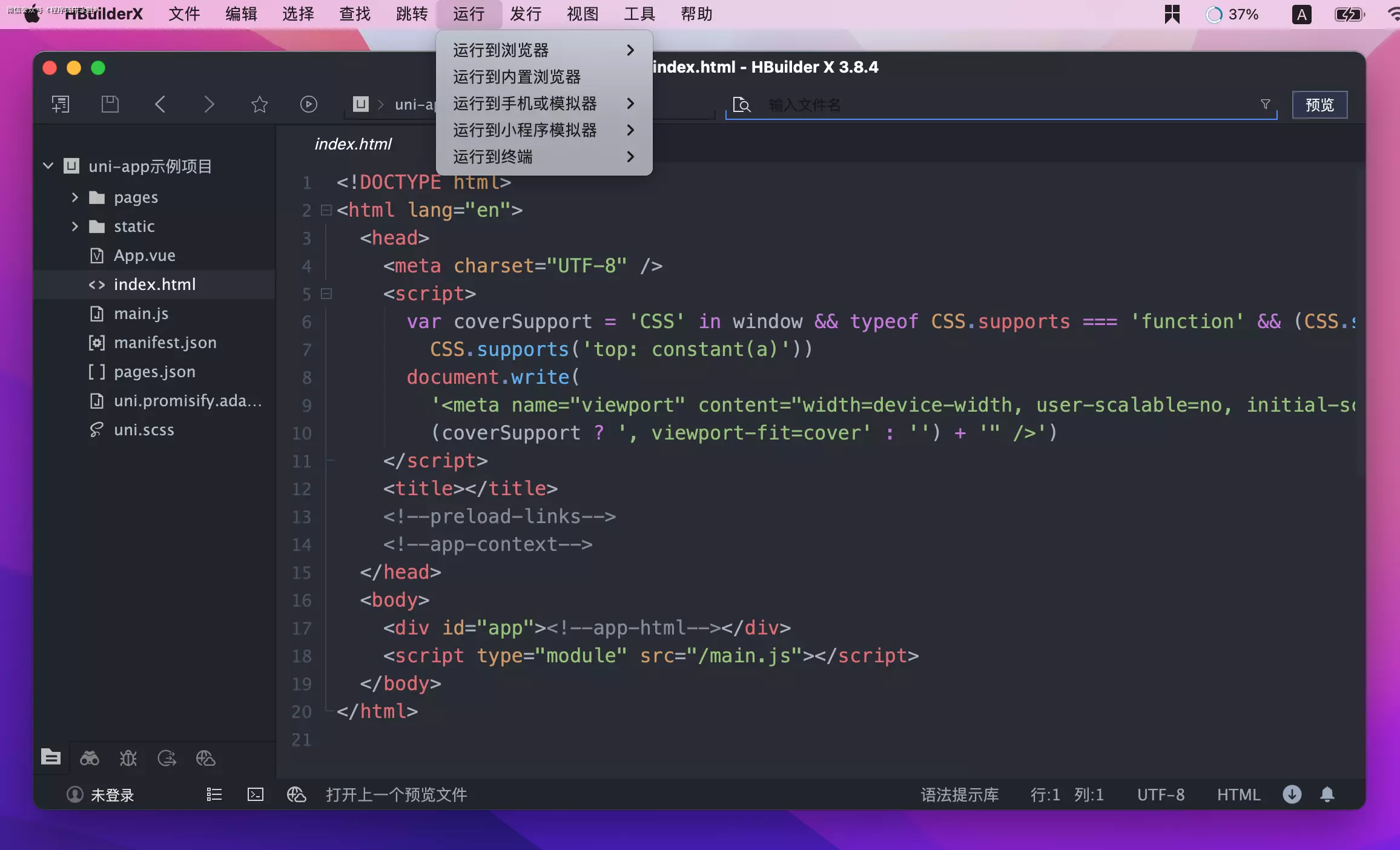Open the 发行 menu

coord(524,14)
